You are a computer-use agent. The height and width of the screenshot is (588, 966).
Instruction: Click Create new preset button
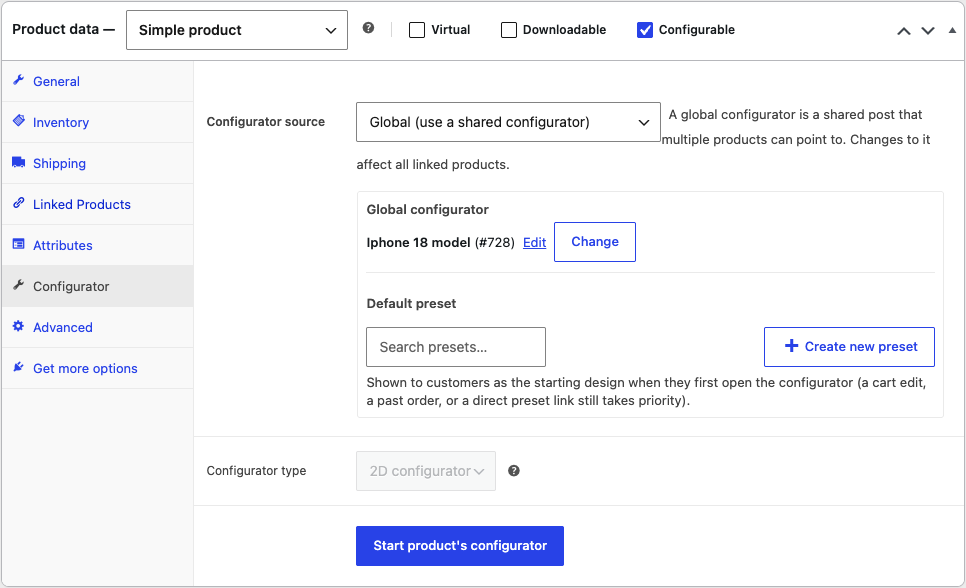[x=850, y=347]
